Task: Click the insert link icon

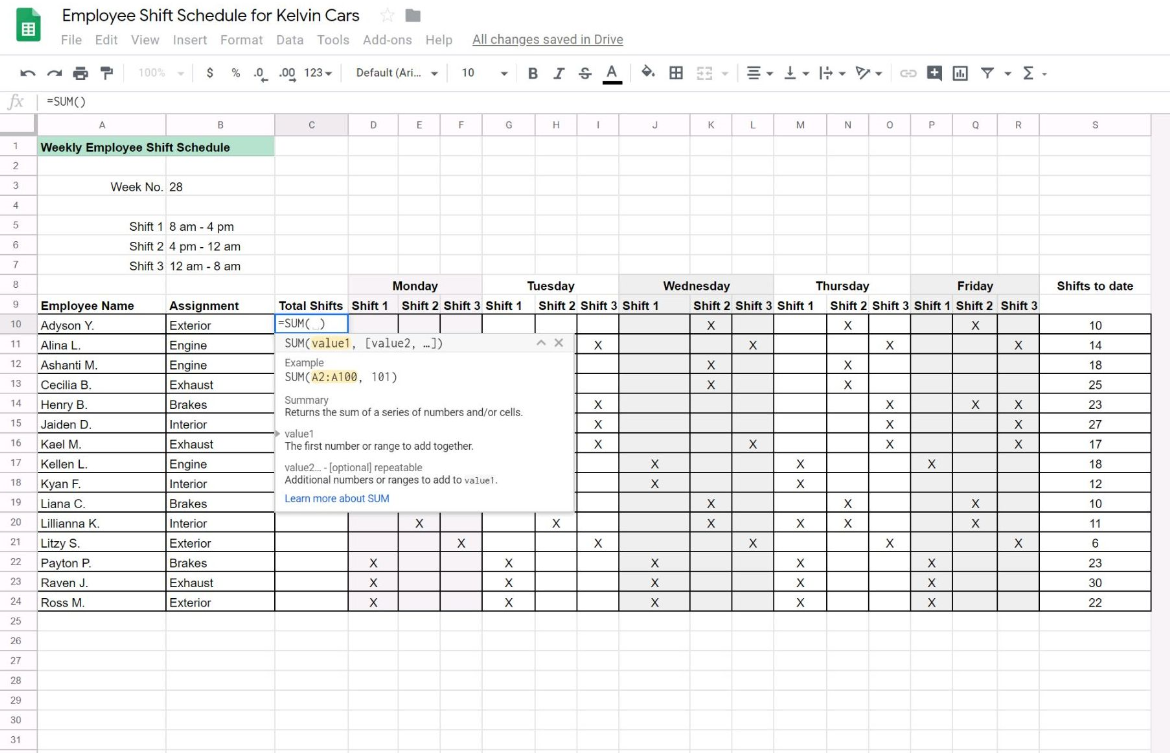Action: coord(908,73)
